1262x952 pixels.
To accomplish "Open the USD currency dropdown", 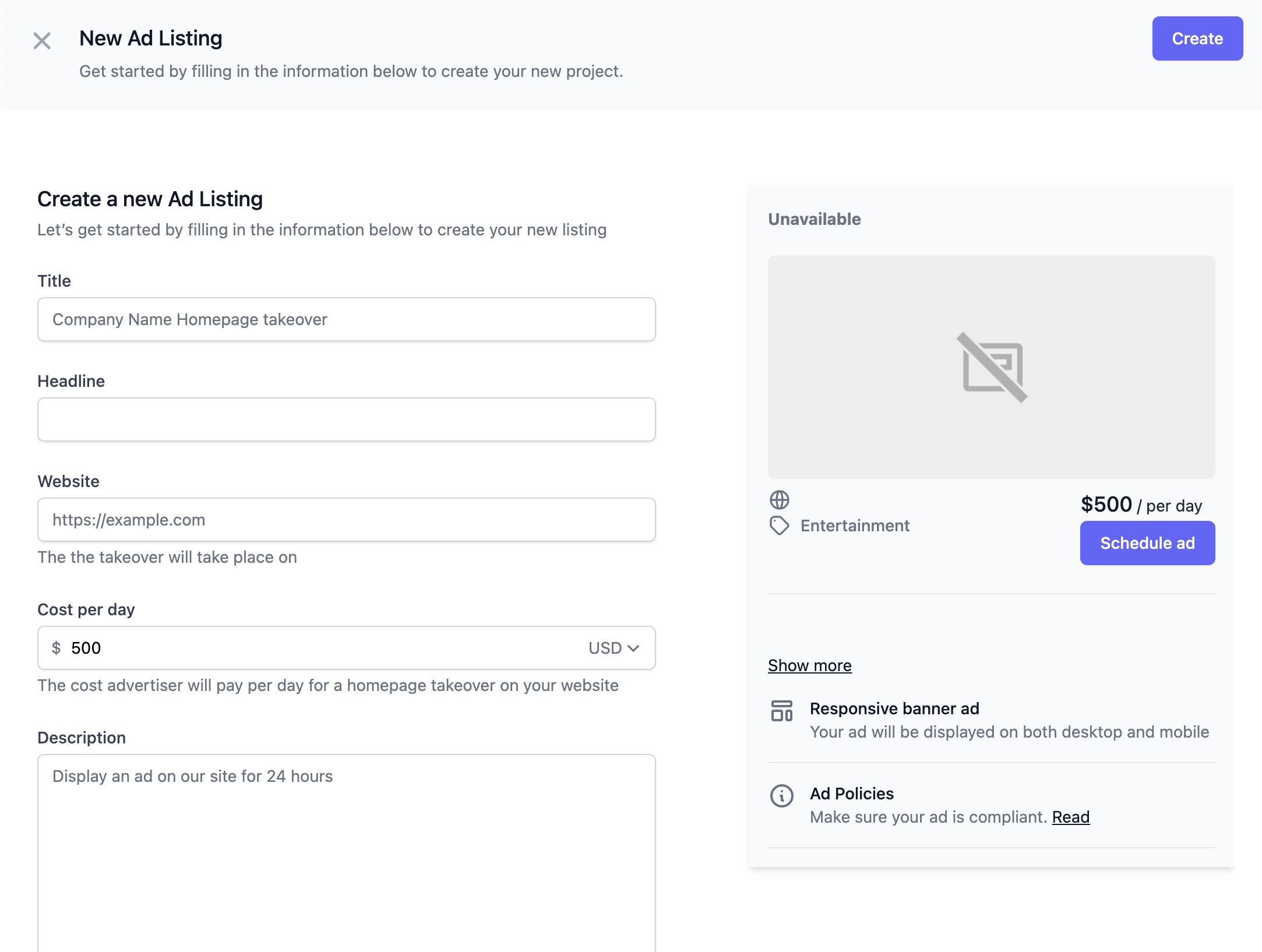I will pyautogui.click(x=613, y=648).
